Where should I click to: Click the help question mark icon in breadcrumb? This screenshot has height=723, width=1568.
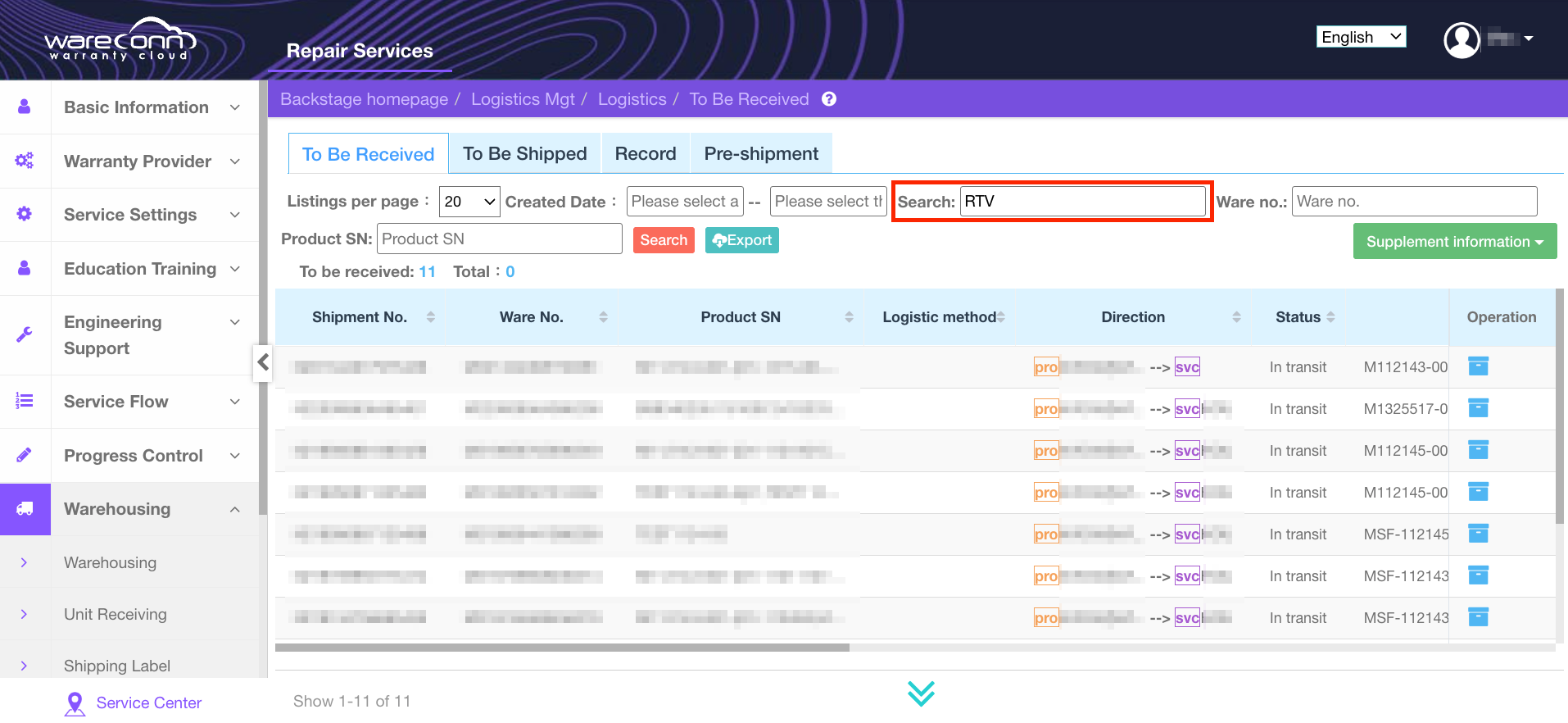coord(829,99)
